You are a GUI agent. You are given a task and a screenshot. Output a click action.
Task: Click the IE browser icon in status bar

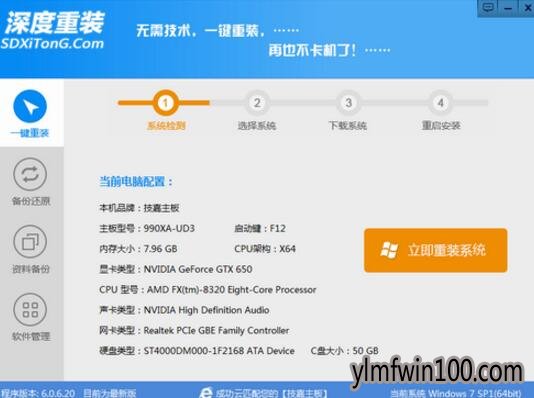click(x=206, y=393)
